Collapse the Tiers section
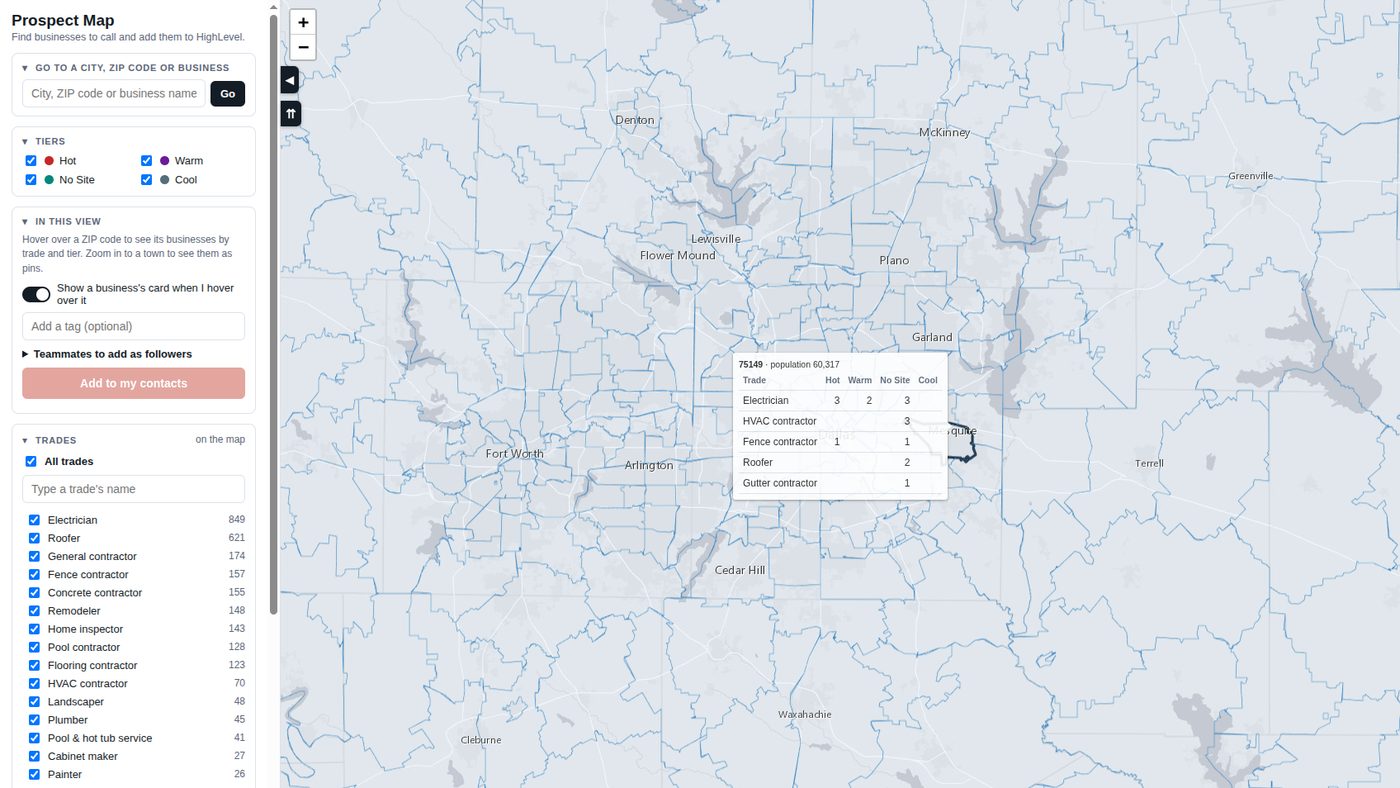The height and width of the screenshot is (788, 1400). 43,141
